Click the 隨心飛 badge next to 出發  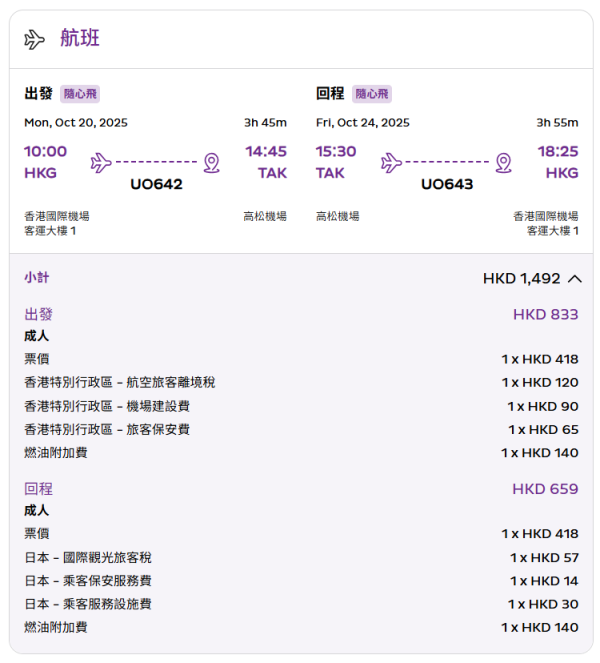point(80,93)
